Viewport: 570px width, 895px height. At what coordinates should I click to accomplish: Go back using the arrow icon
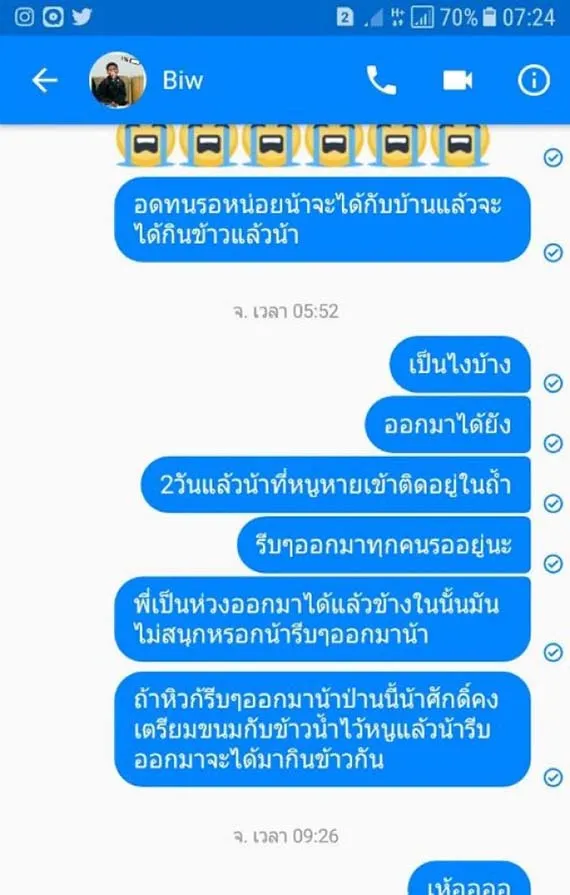pyautogui.click(x=45, y=80)
